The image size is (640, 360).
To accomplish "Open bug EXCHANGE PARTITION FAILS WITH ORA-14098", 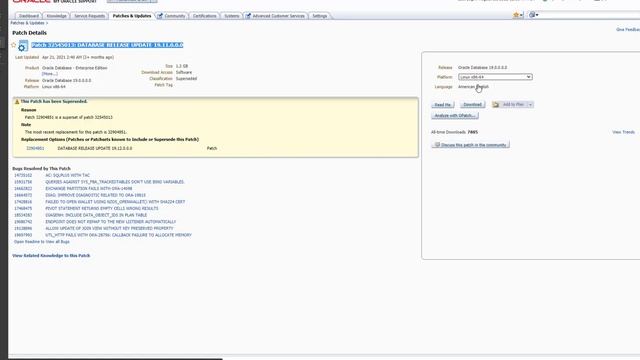I will click(89, 189).
